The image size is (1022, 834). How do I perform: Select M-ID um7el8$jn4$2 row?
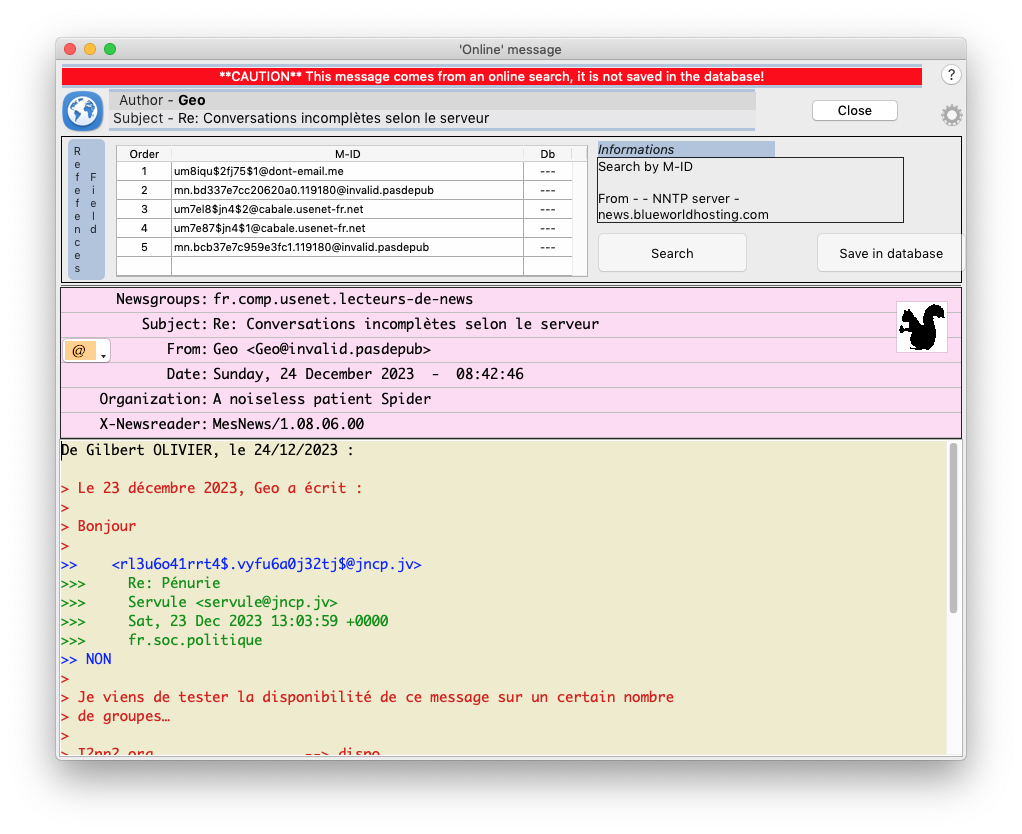(x=347, y=209)
